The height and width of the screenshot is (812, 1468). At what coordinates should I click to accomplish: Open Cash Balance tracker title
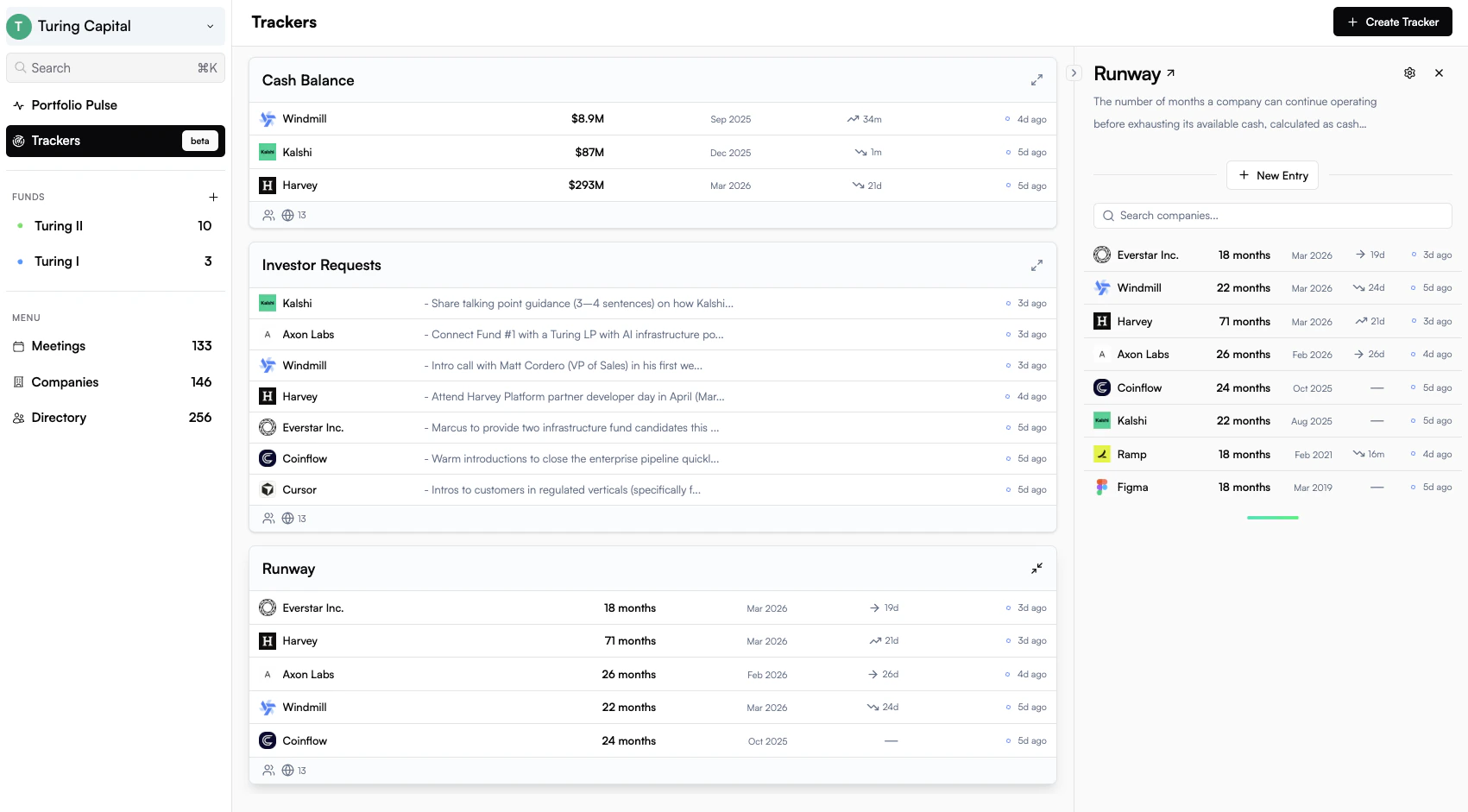308,80
